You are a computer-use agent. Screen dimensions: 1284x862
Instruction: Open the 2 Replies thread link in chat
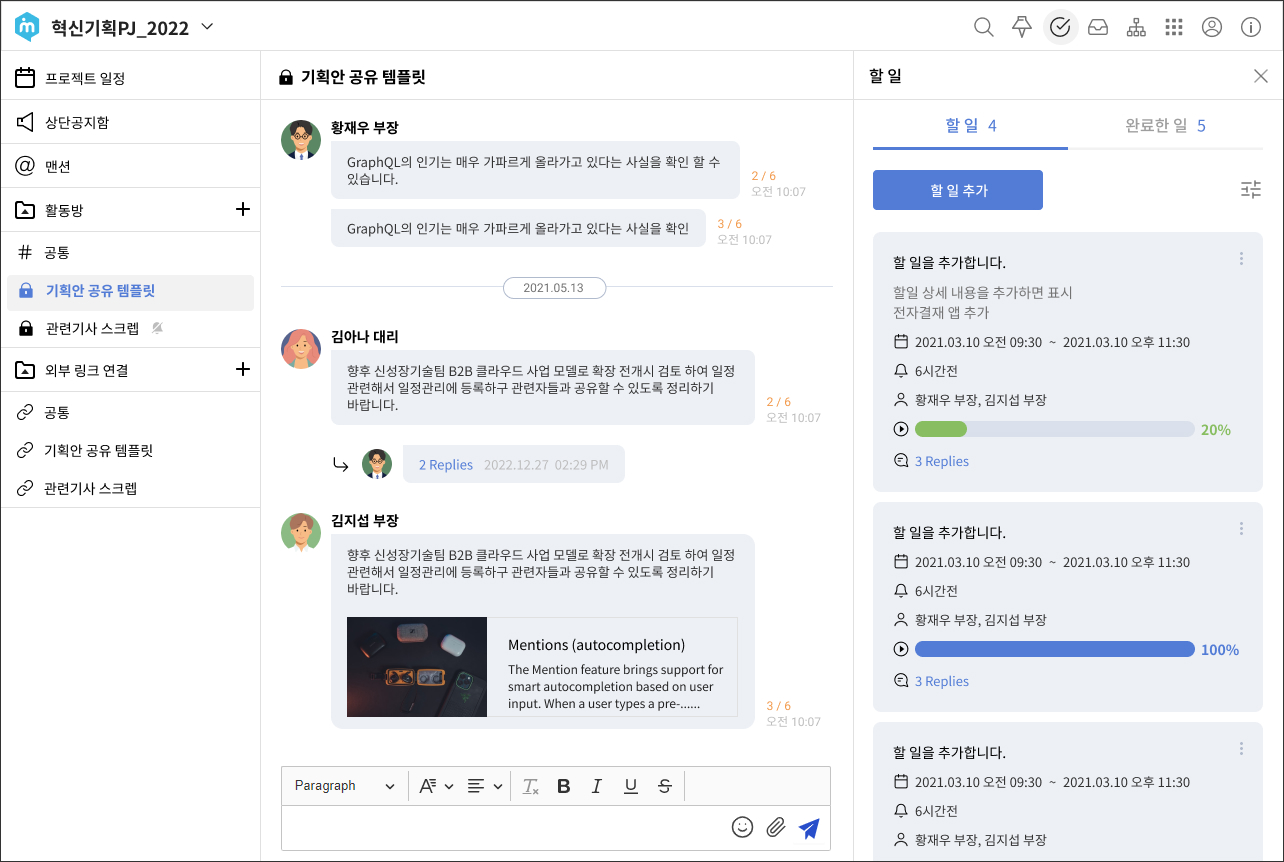tap(446, 465)
